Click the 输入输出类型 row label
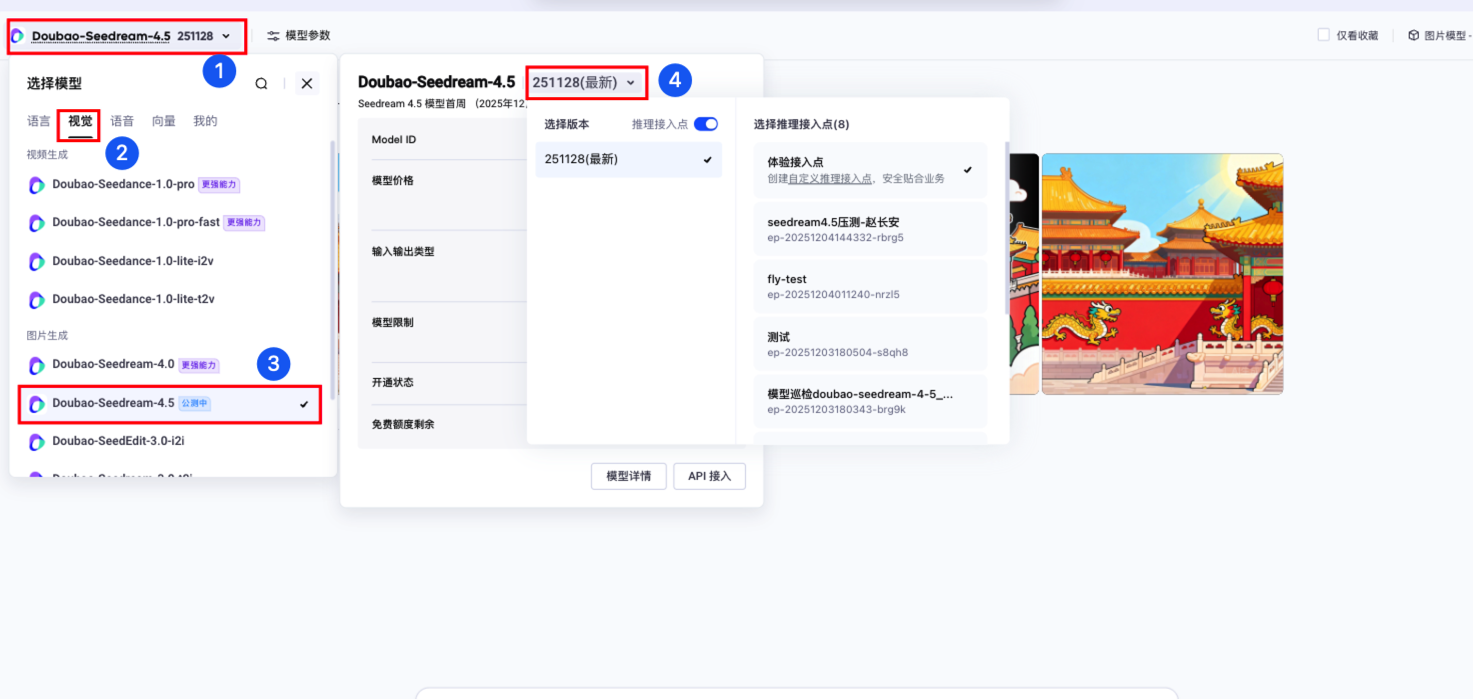 (x=403, y=252)
